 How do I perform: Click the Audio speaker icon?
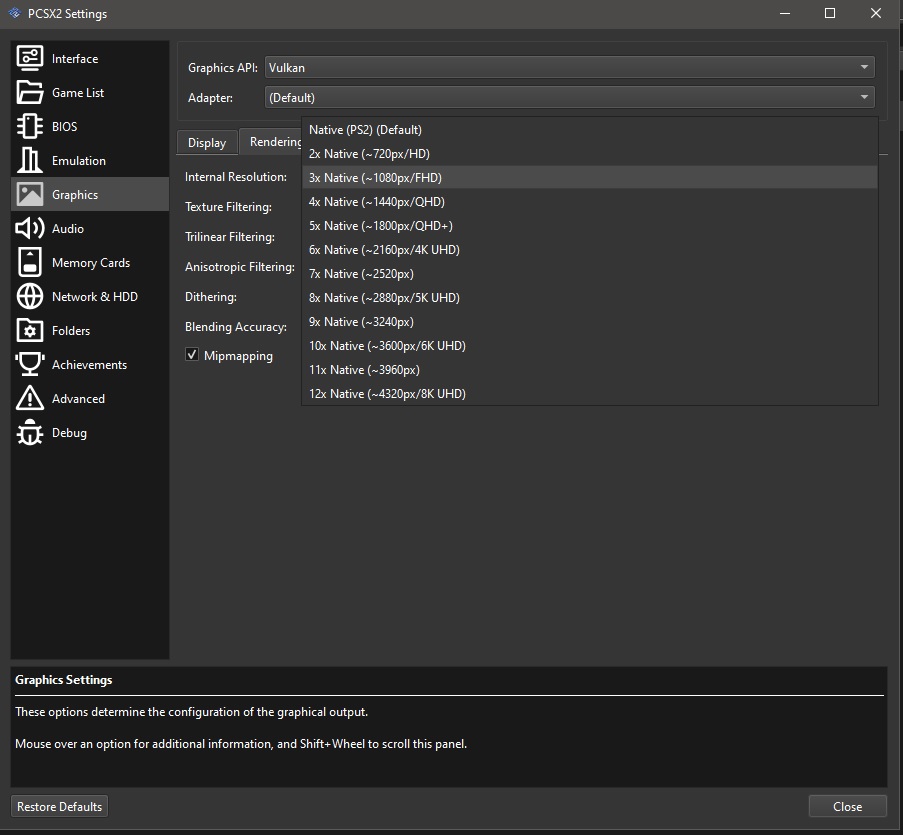point(29,228)
